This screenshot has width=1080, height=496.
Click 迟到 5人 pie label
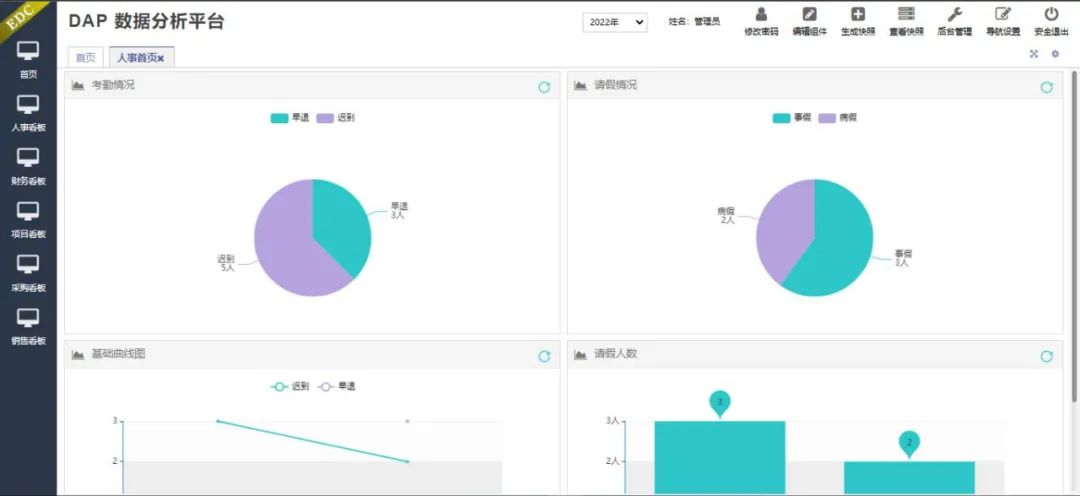tap(227, 263)
